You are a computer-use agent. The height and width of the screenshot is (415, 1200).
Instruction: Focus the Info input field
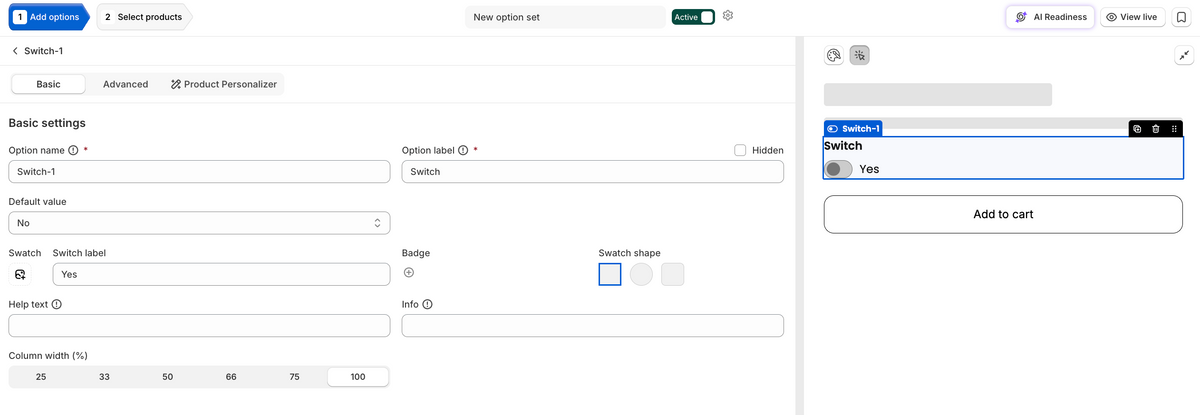click(592, 326)
